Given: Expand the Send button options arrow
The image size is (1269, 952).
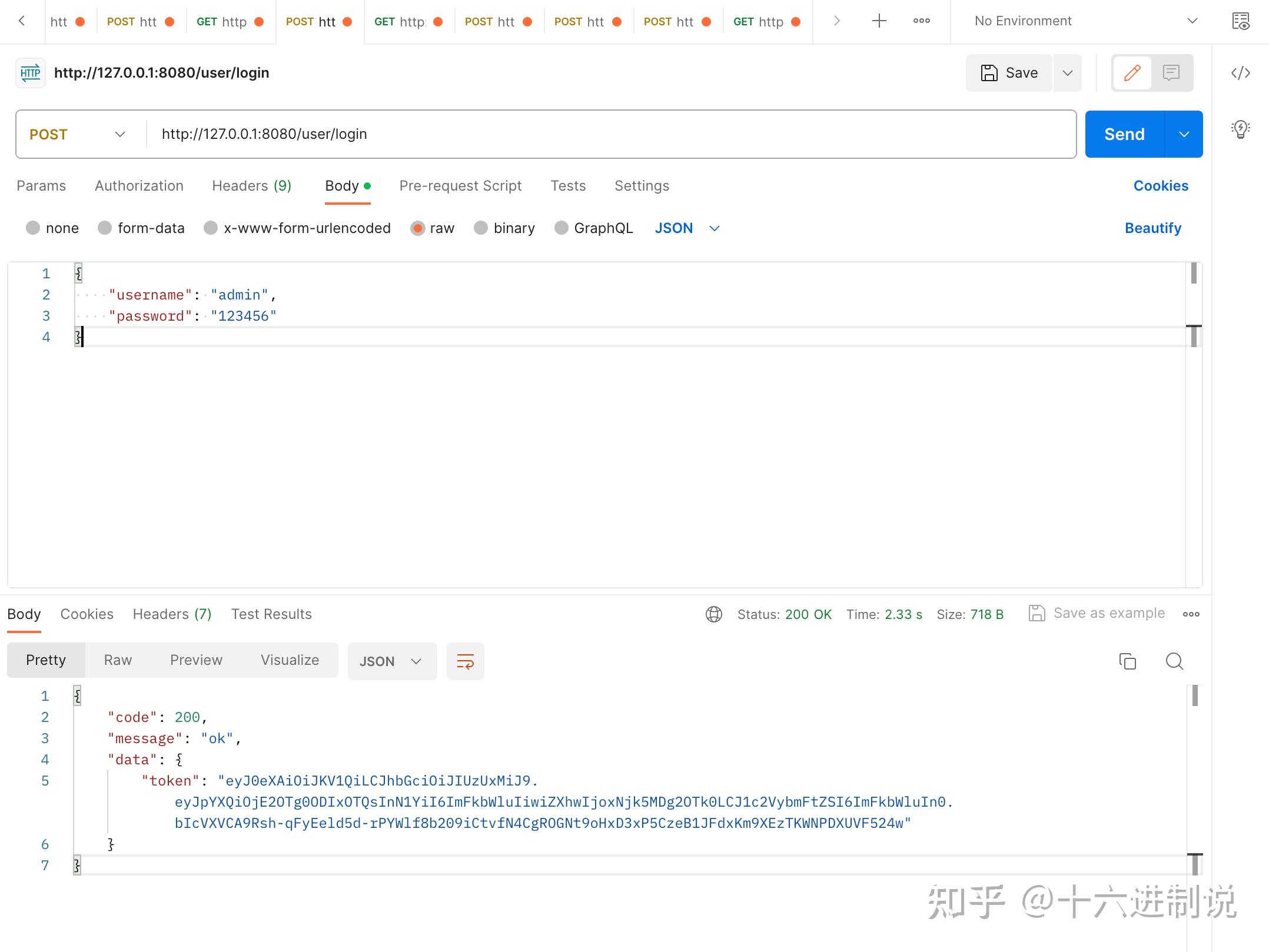Looking at the screenshot, I should point(1184,134).
